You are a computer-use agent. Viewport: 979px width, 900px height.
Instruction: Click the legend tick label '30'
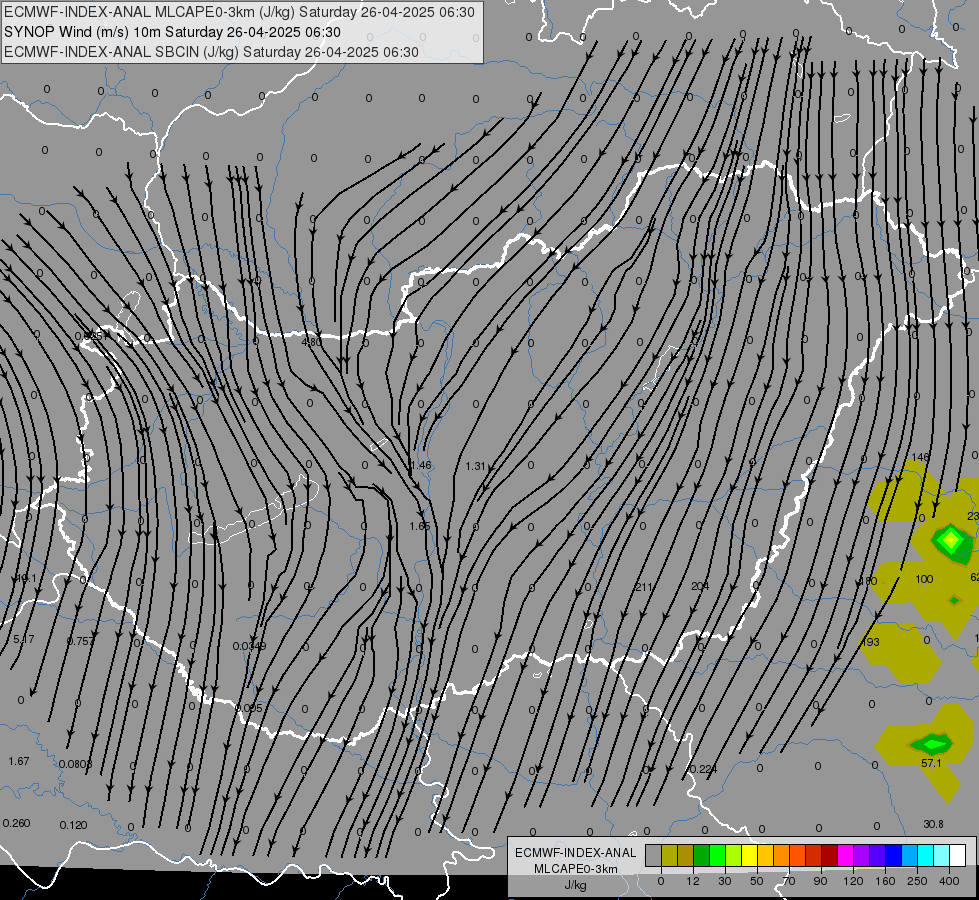click(x=724, y=881)
